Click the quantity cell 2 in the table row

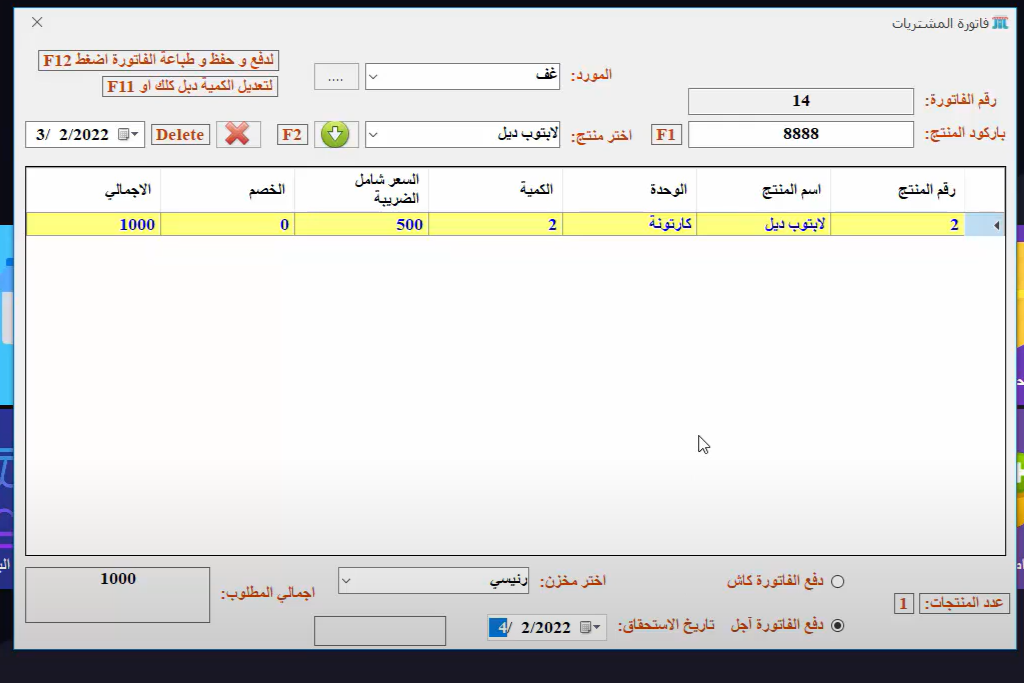click(496, 225)
